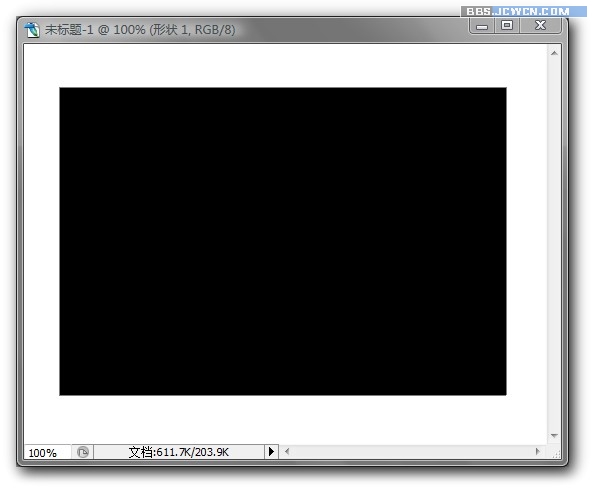593x491 pixels.
Task: Click the white canvas area above black shape
Action: click(283, 66)
